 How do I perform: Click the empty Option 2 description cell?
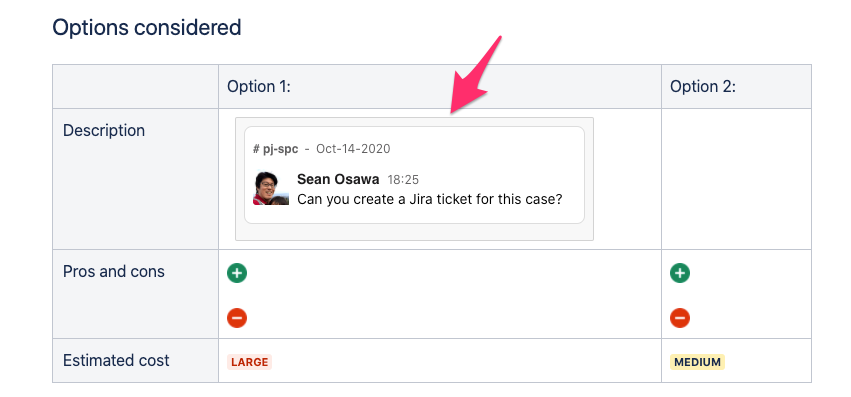(736, 179)
